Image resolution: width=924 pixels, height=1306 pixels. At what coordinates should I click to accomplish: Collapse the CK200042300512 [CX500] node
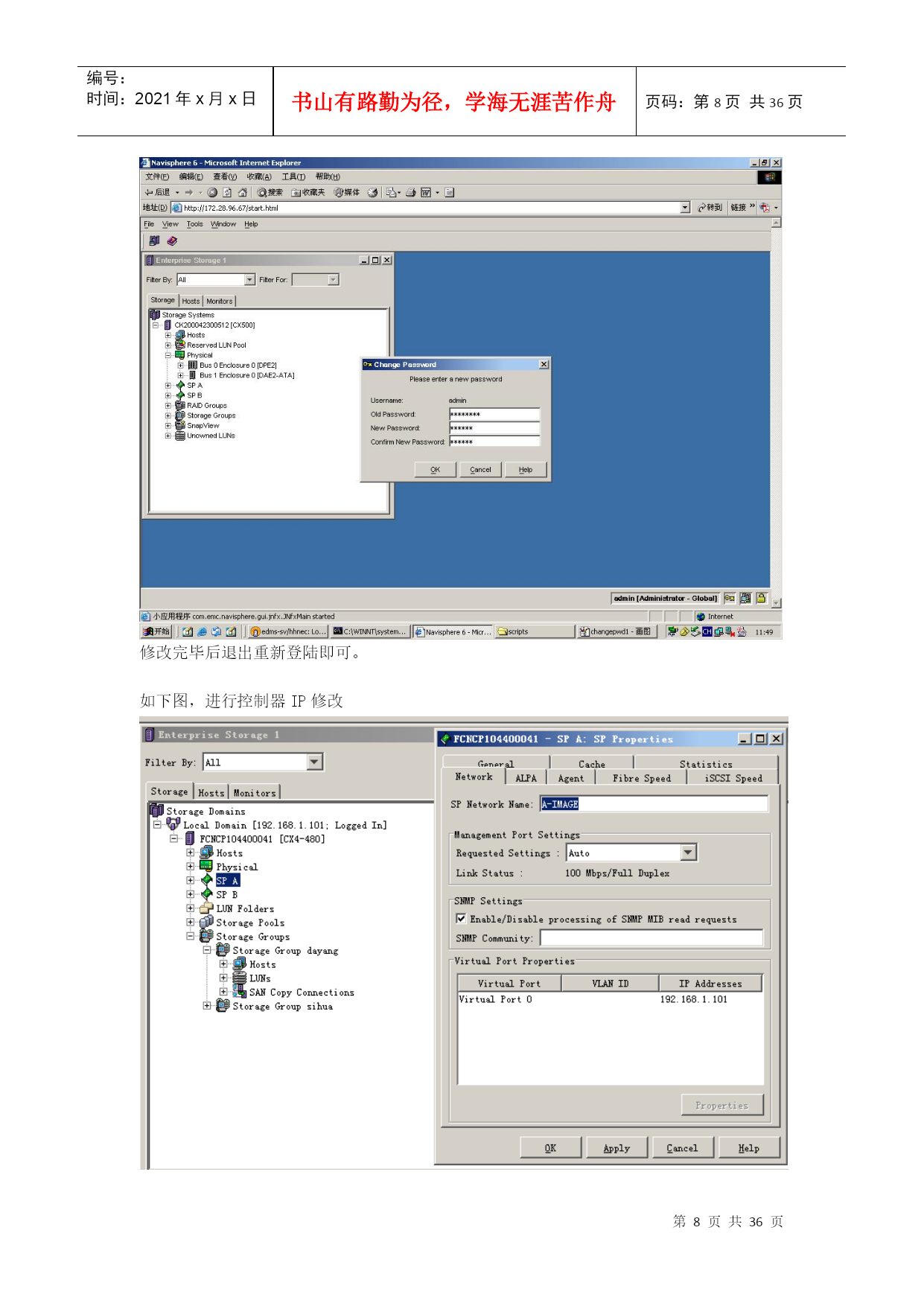(x=156, y=325)
